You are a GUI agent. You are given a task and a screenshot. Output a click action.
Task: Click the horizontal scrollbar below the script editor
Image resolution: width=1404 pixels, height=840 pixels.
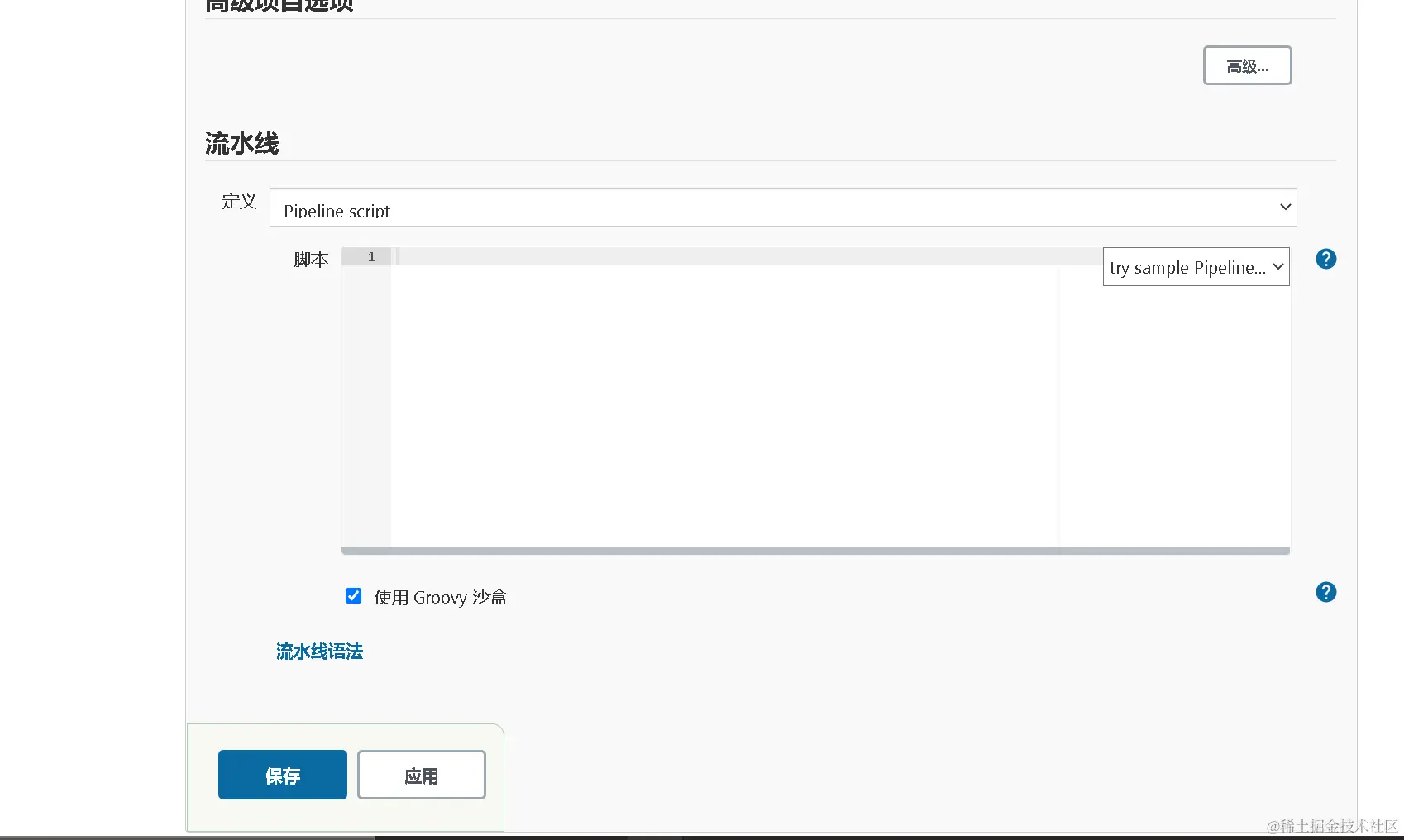click(815, 551)
